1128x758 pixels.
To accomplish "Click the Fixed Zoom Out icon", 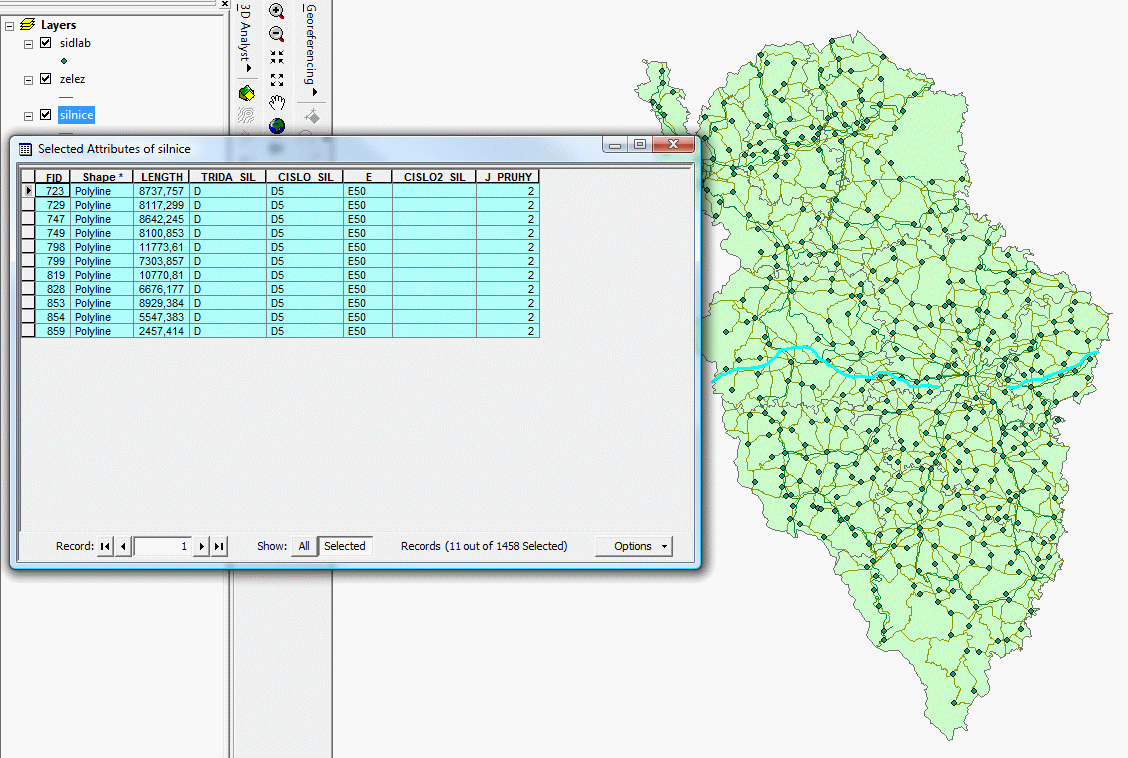I will [277, 80].
